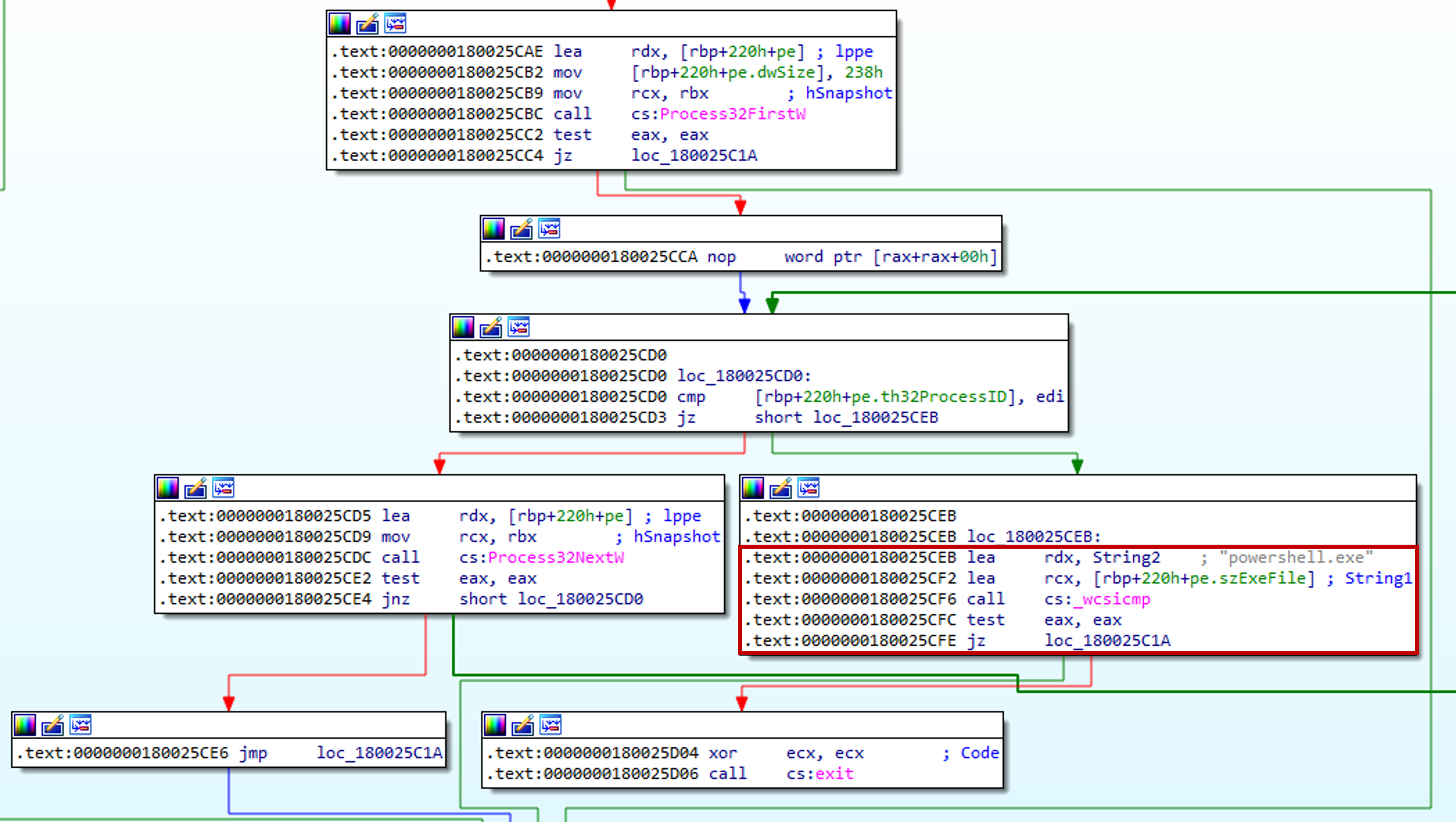The image size is (1456, 822).
Task: Click pe.th32ProcessID operand in cmp
Action: (x=928, y=397)
